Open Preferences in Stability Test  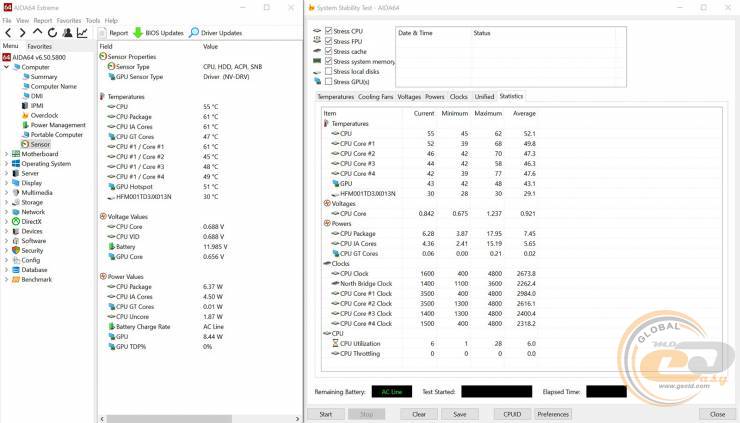click(553, 415)
